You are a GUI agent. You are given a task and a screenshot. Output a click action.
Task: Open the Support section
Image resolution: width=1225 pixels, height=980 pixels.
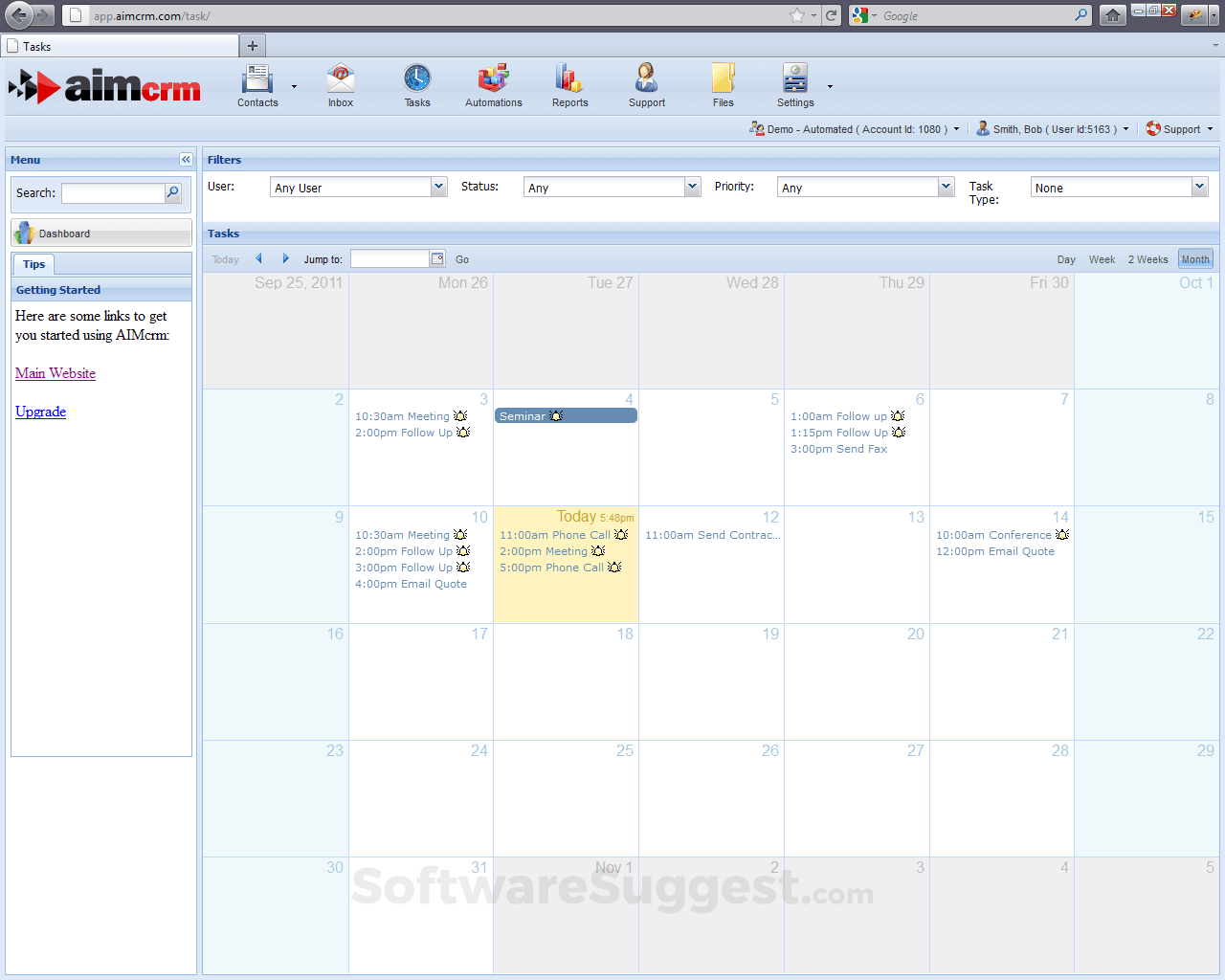646,85
